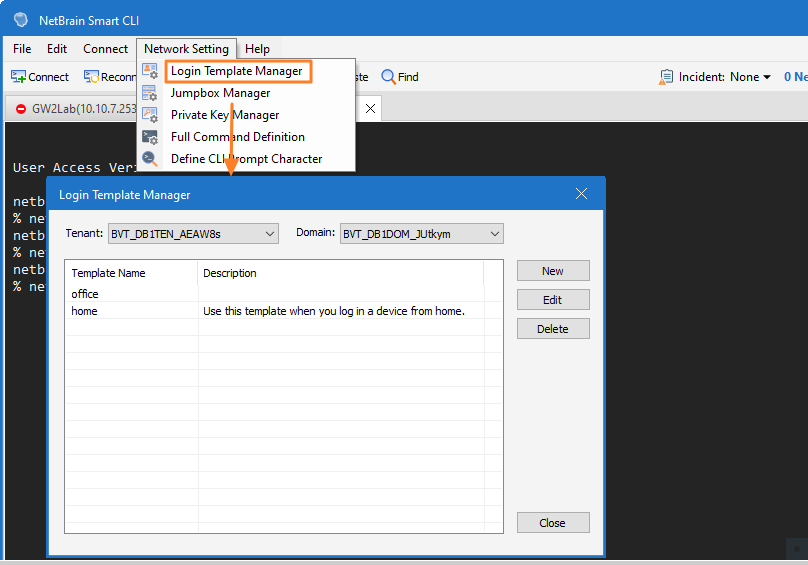This screenshot has width=808, height=565.
Task: Close the GW2Lab session tab
Action: pos(370,109)
